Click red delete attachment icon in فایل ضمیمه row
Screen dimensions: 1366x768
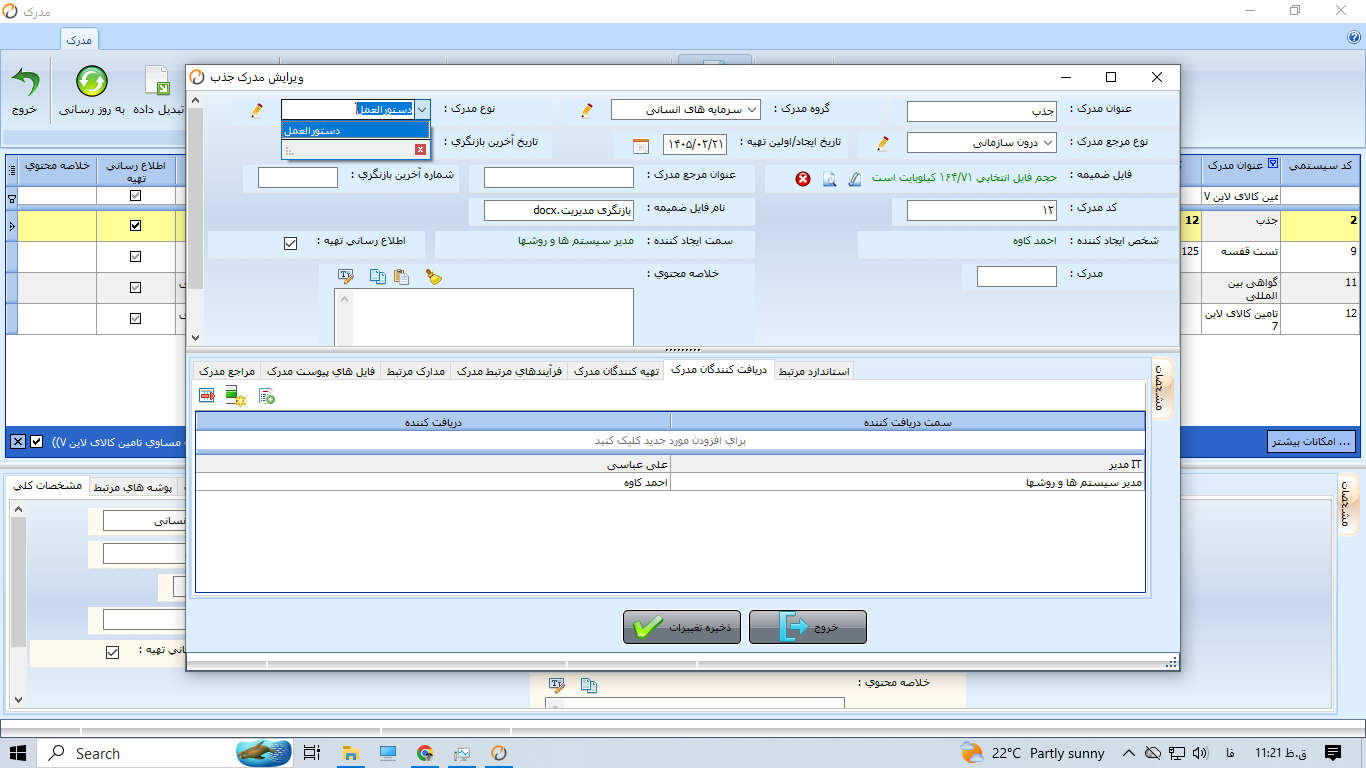[x=803, y=179]
